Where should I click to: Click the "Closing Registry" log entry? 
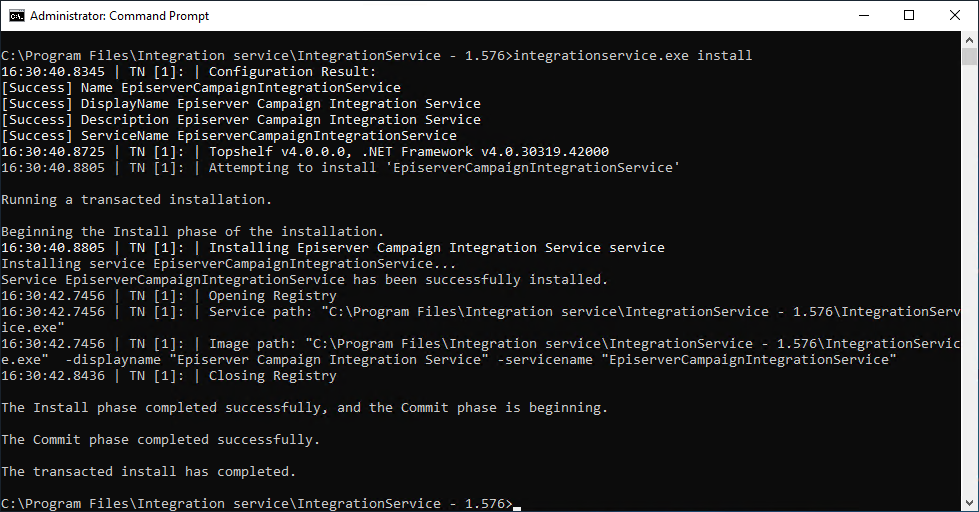pyautogui.click(x=272, y=376)
